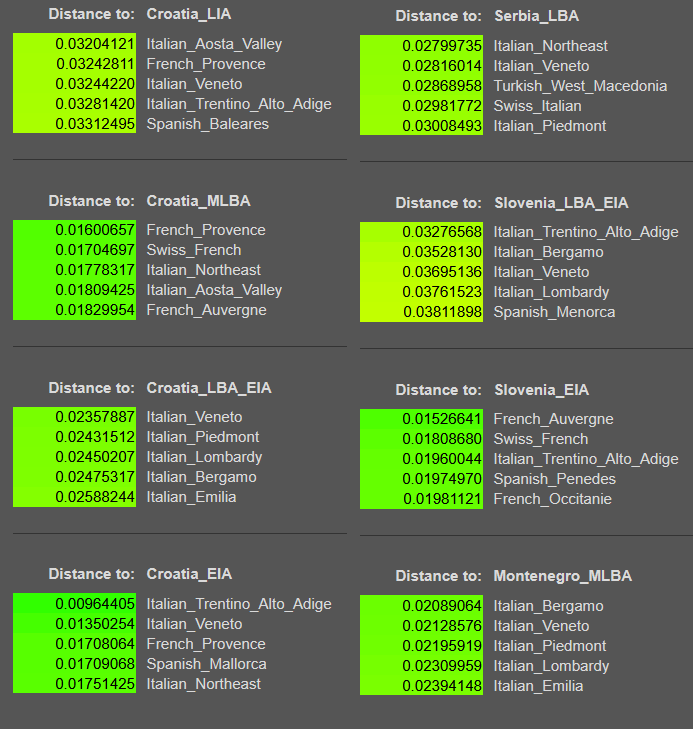Select Italian_Bergamo under Slovenia_LBA_EIA
The height and width of the screenshot is (729, 693).
tap(548, 252)
